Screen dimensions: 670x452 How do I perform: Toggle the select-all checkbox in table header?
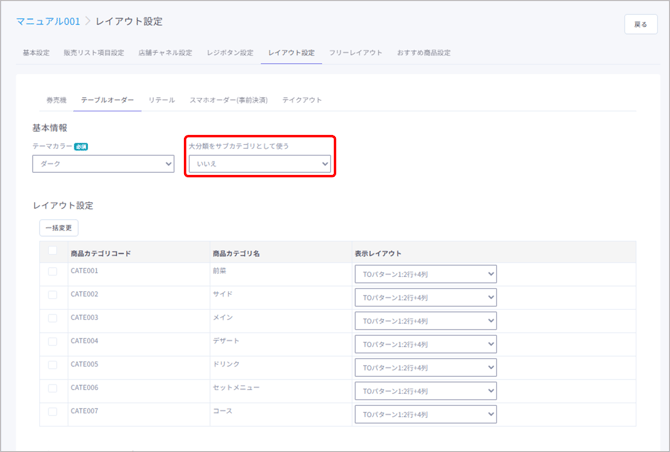[53, 251]
